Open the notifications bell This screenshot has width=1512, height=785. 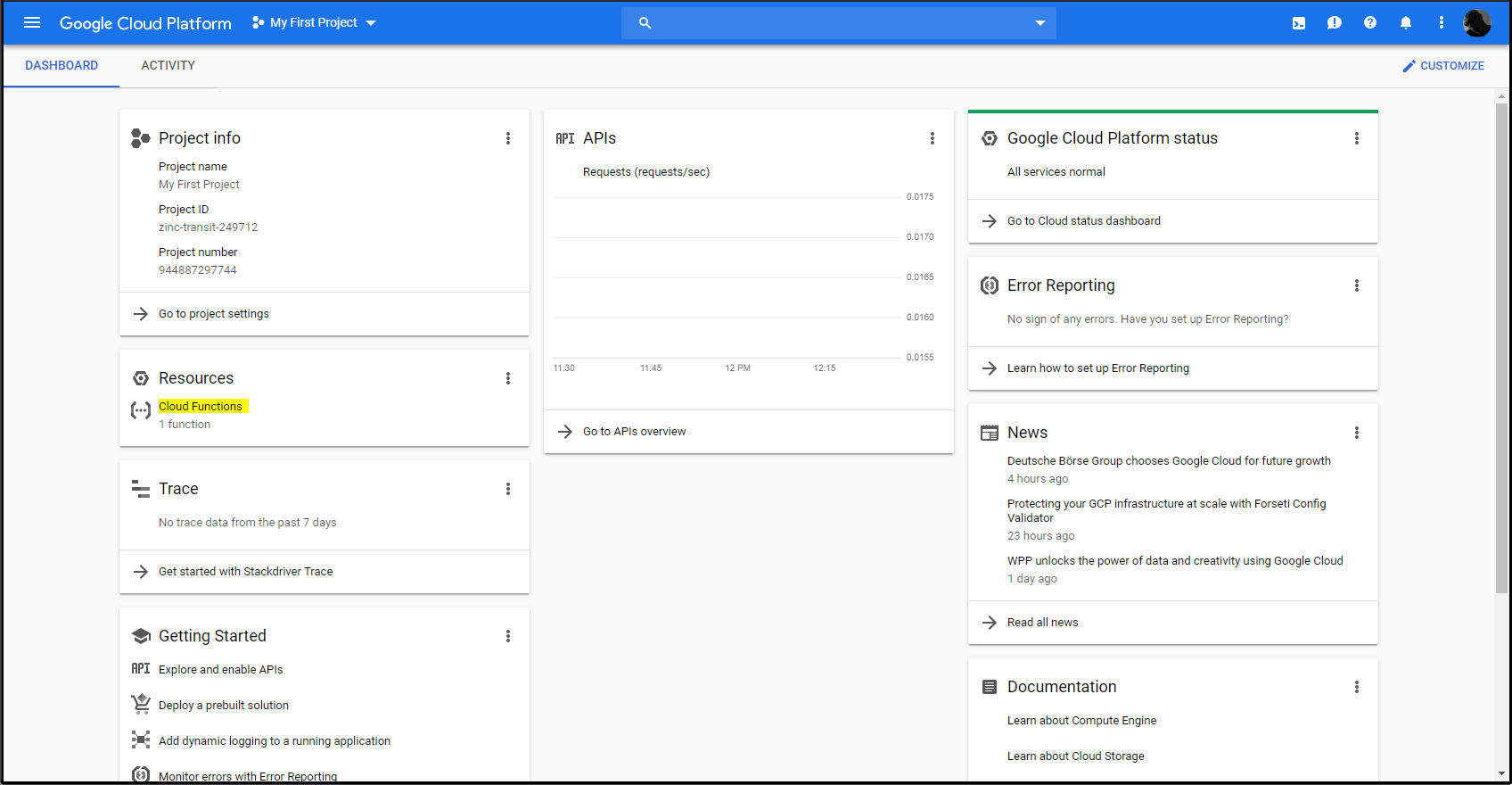[x=1406, y=23]
